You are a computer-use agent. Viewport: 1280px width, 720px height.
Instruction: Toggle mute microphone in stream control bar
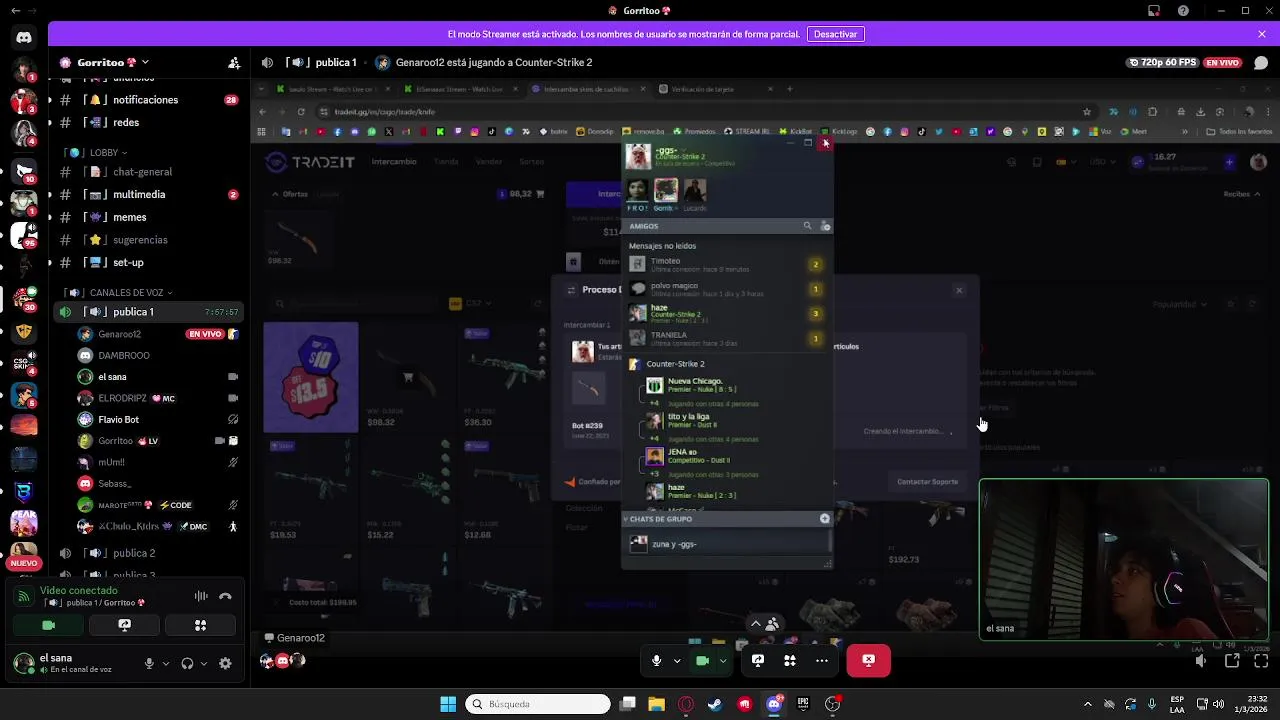[x=656, y=660]
